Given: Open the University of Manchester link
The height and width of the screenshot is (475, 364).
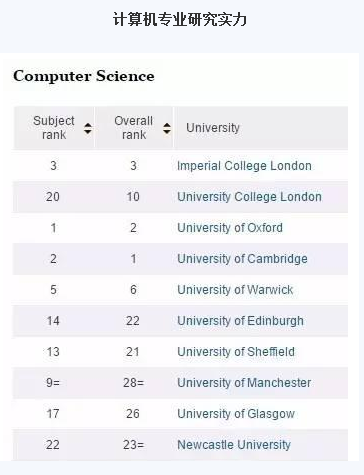Looking at the screenshot, I should 244,383.
